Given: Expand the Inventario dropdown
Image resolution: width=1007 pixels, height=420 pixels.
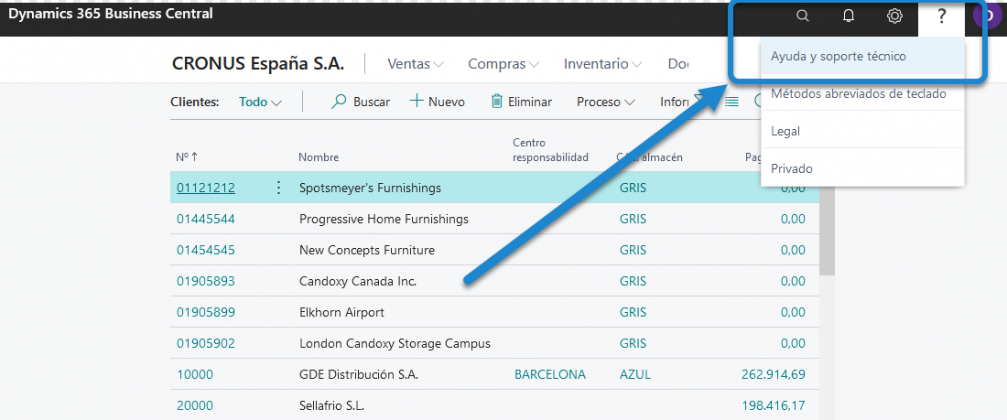Looking at the screenshot, I should point(602,64).
